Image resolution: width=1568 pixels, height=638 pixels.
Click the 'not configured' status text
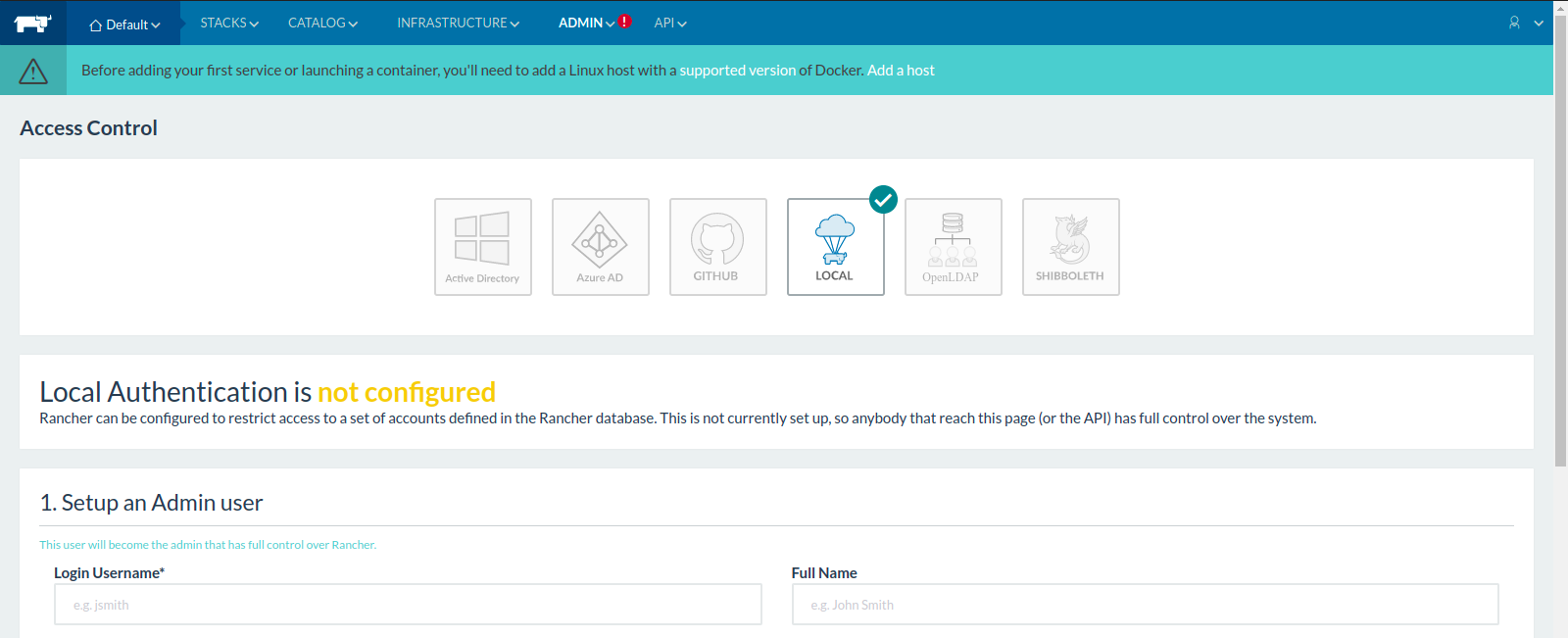[407, 392]
